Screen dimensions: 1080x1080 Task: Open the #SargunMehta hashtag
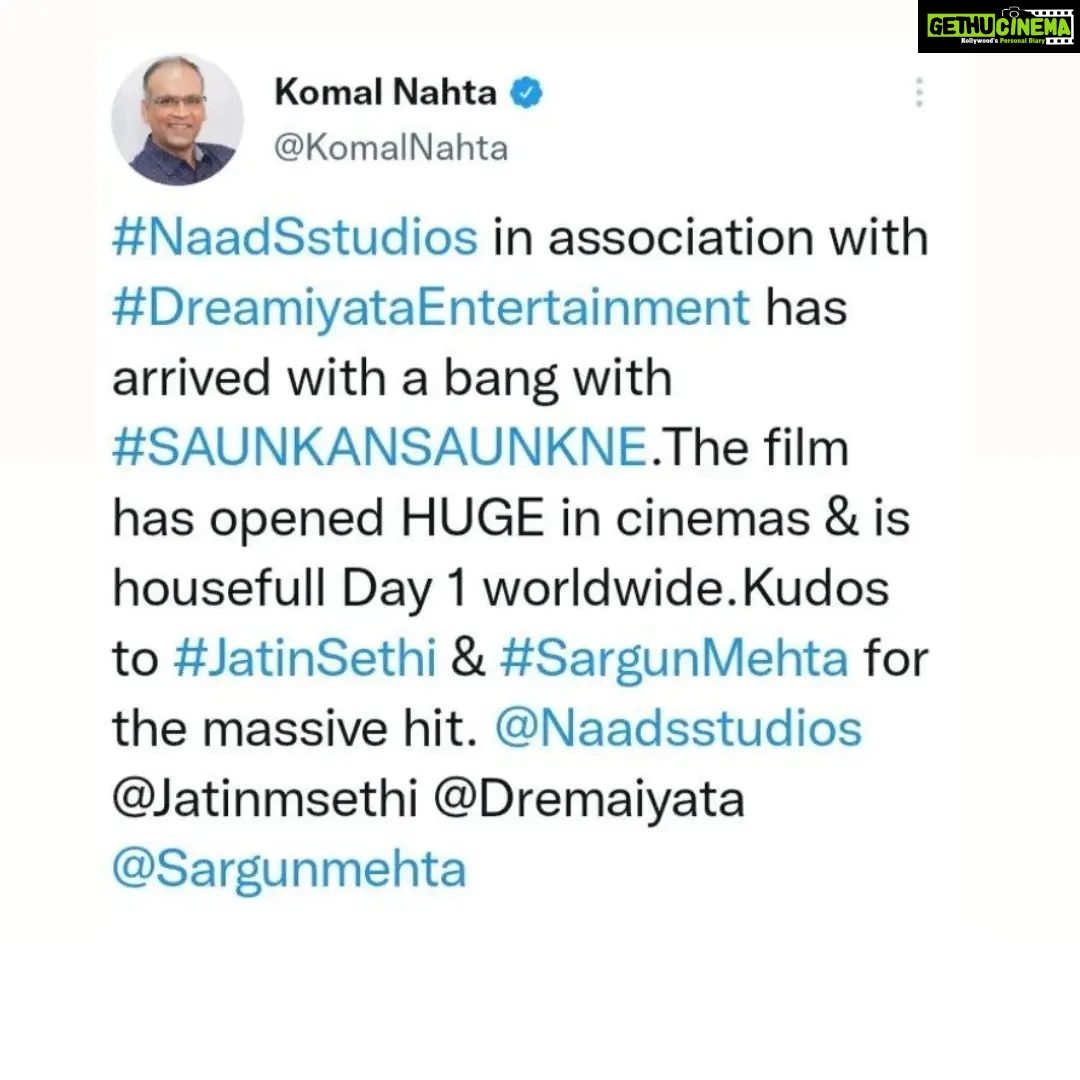(x=674, y=660)
